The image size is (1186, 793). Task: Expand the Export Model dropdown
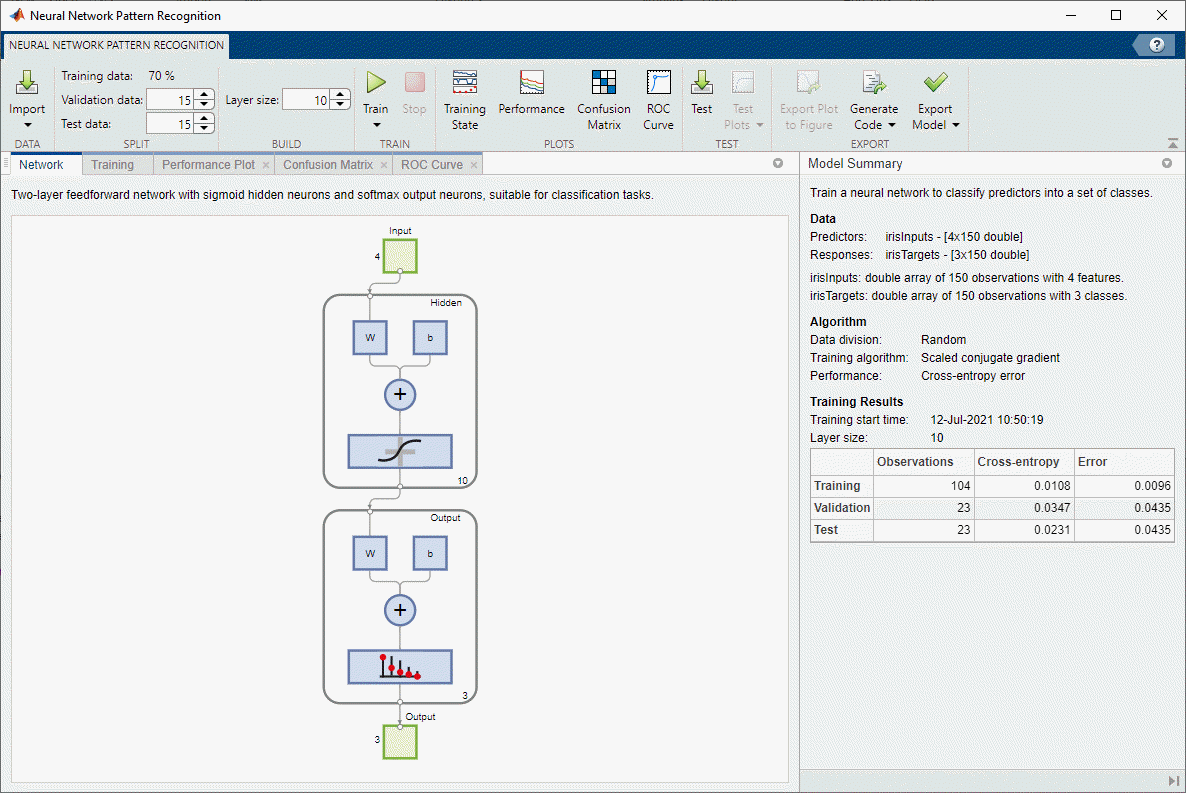(x=955, y=126)
